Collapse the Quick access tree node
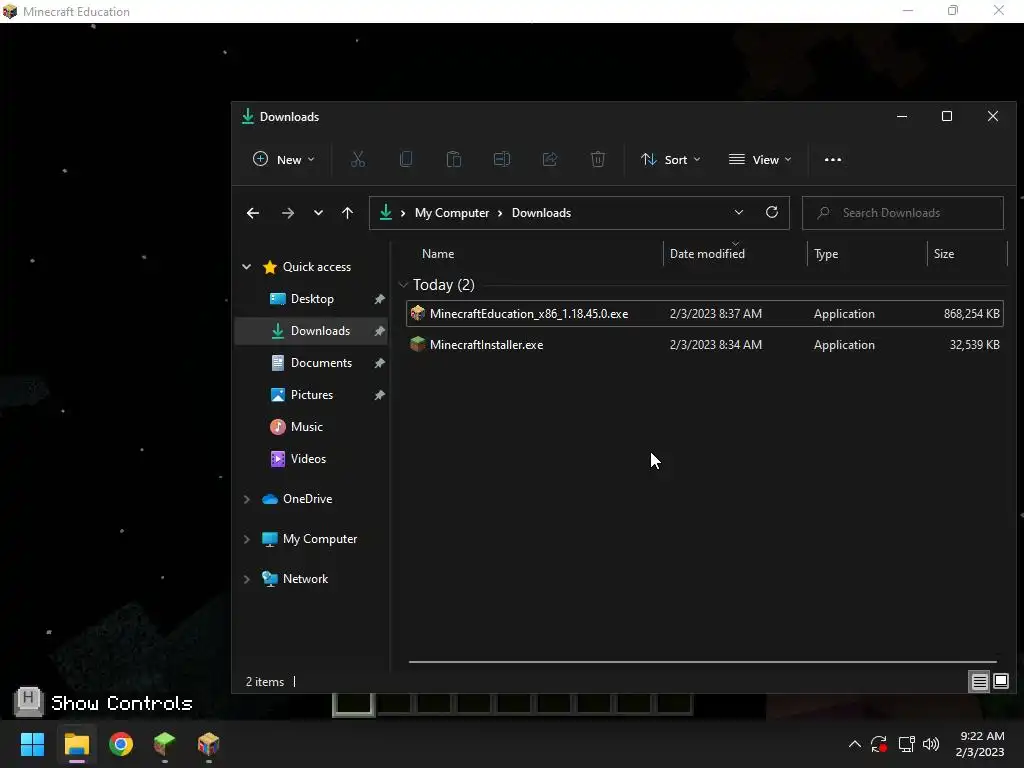The width and height of the screenshot is (1024, 768). [246, 266]
